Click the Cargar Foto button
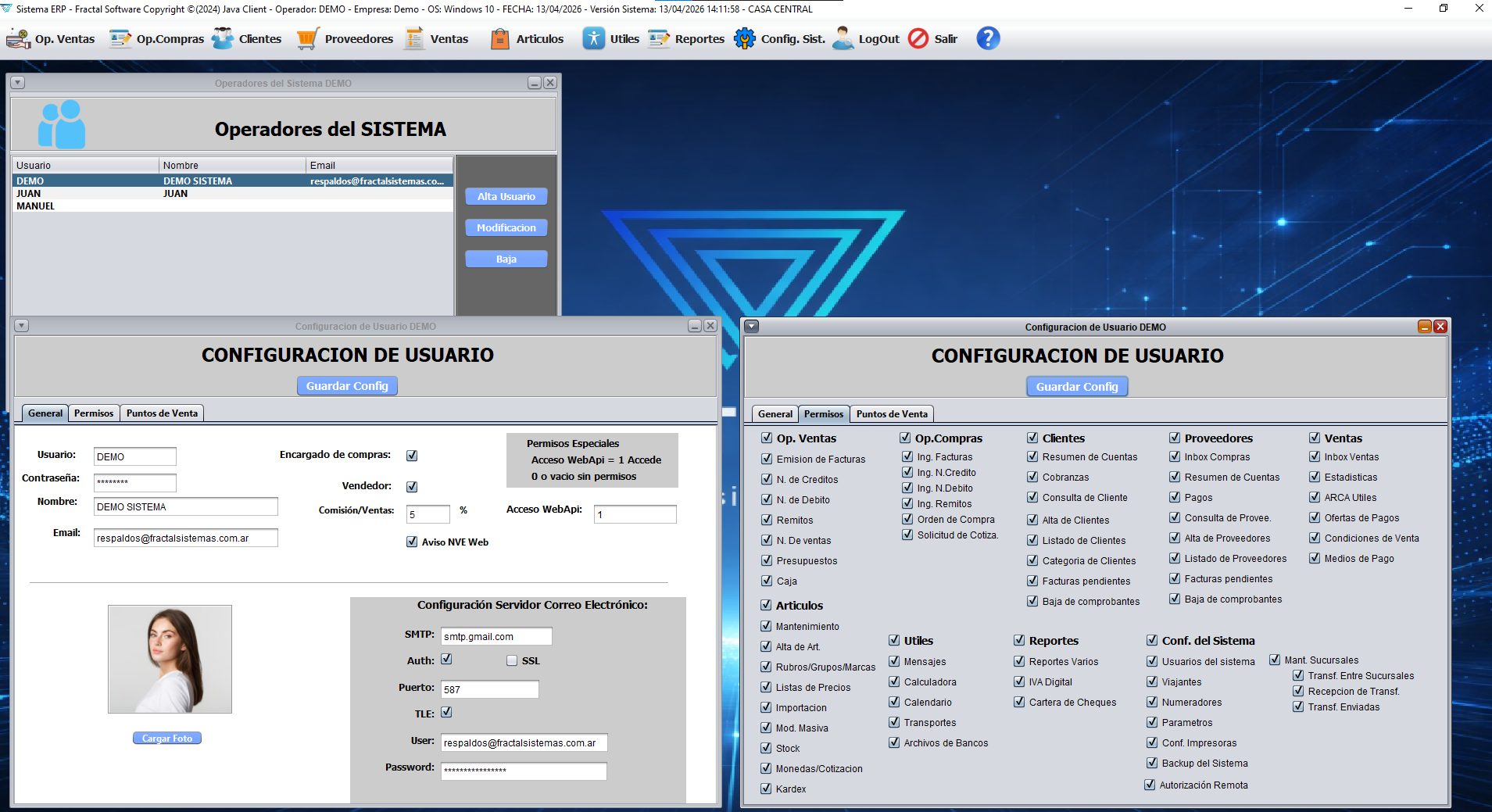The width and height of the screenshot is (1492, 812). pyautogui.click(x=167, y=738)
